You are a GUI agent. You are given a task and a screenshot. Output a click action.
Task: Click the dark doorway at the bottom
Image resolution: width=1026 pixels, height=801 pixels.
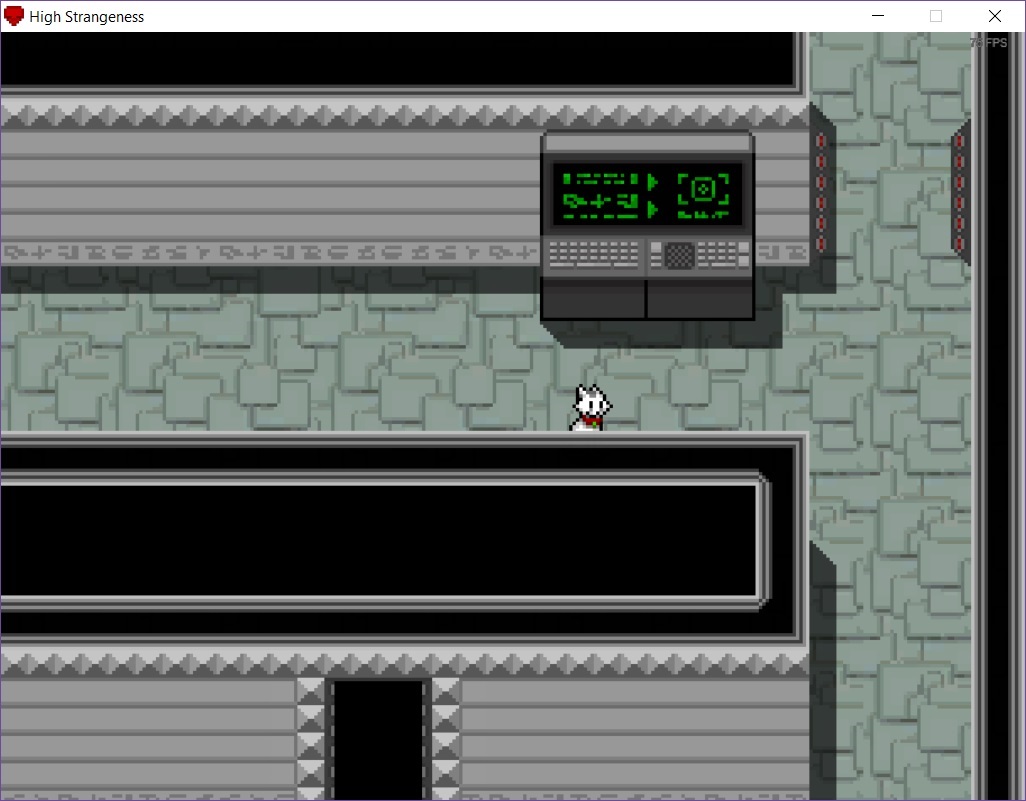pos(379,739)
